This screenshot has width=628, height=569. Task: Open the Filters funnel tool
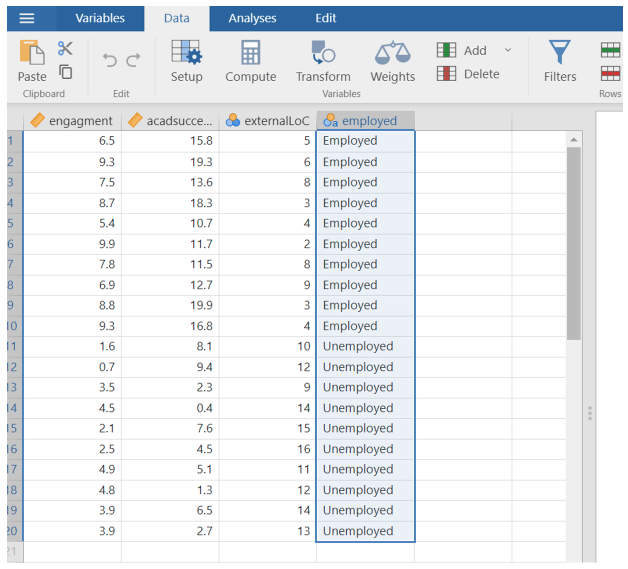pyautogui.click(x=560, y=60)
